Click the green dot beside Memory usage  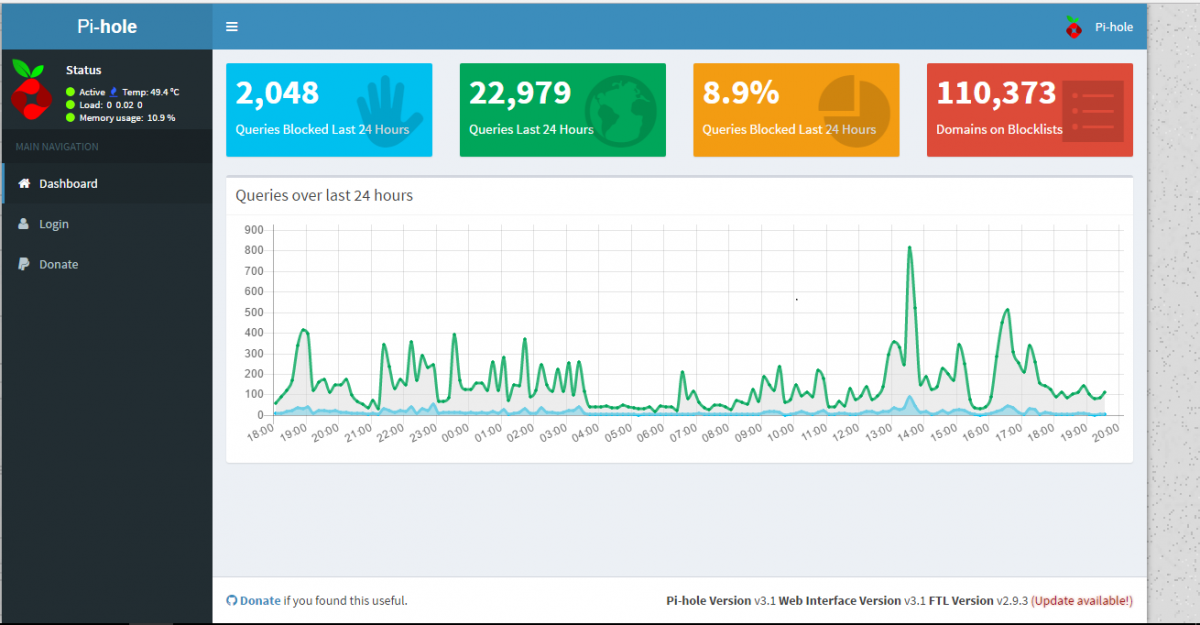(x=70, y=118)
